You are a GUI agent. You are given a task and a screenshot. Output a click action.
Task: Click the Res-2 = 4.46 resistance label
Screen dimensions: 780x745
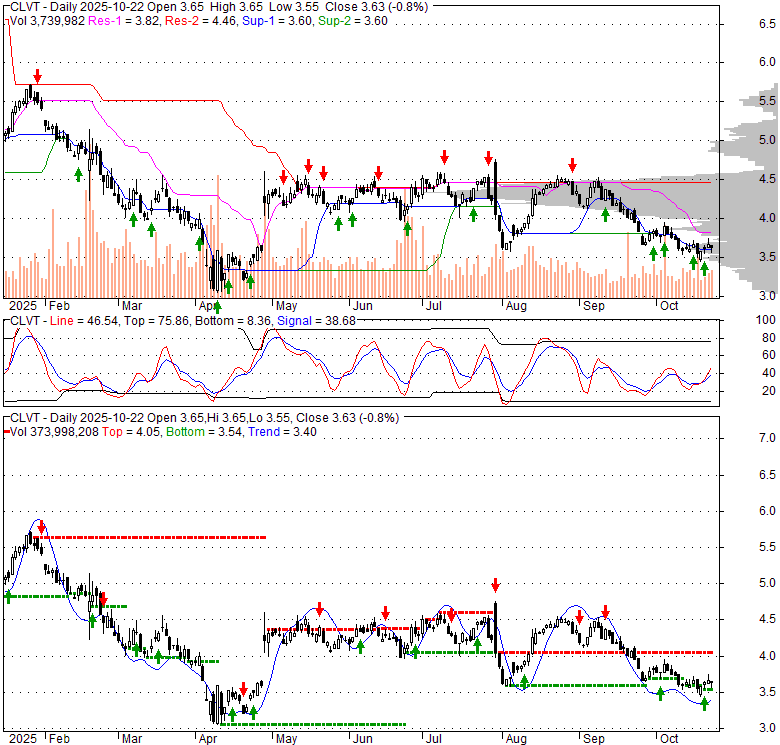[x=200, y=21]
